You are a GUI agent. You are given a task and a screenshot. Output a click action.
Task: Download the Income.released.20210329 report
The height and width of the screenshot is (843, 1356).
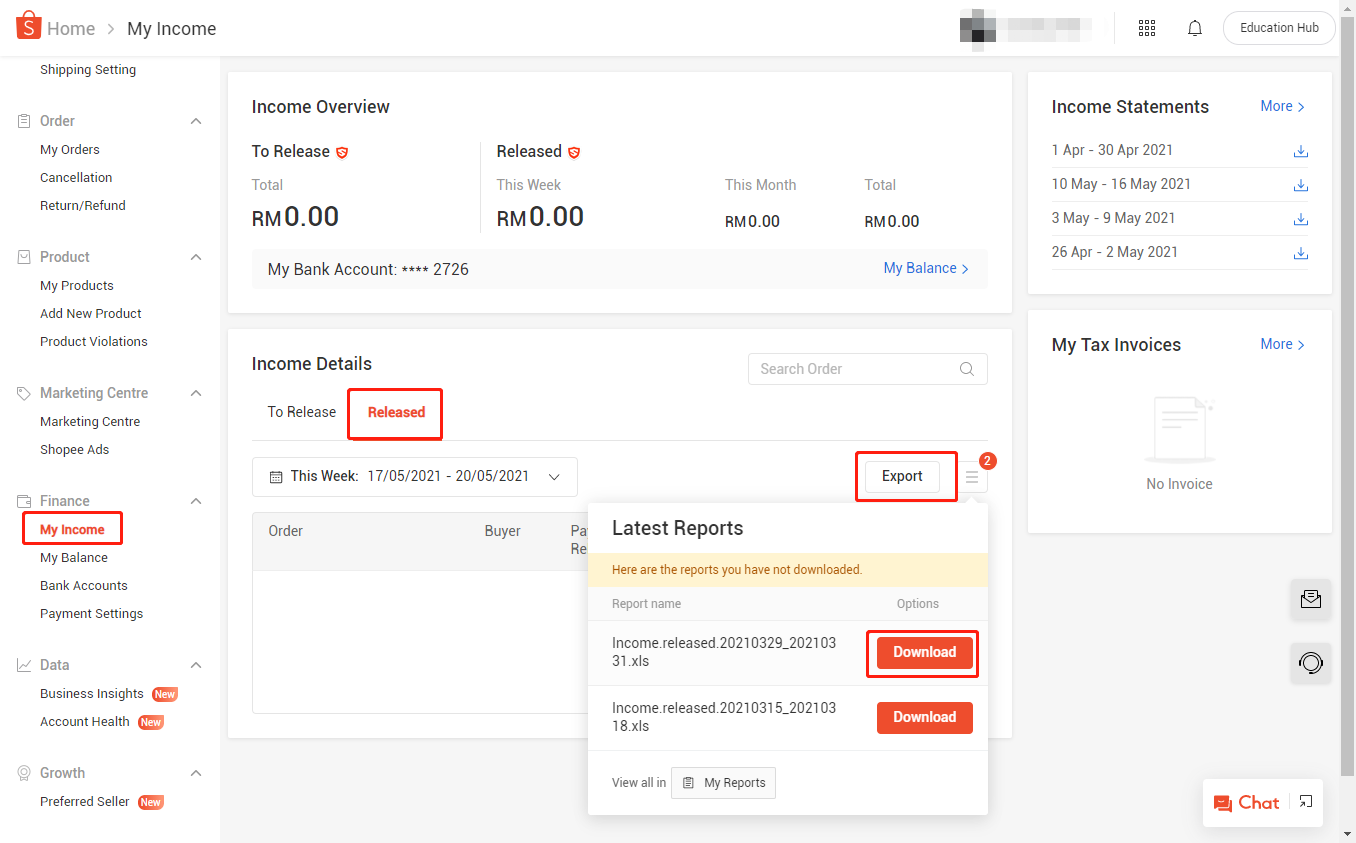(924, 653)
